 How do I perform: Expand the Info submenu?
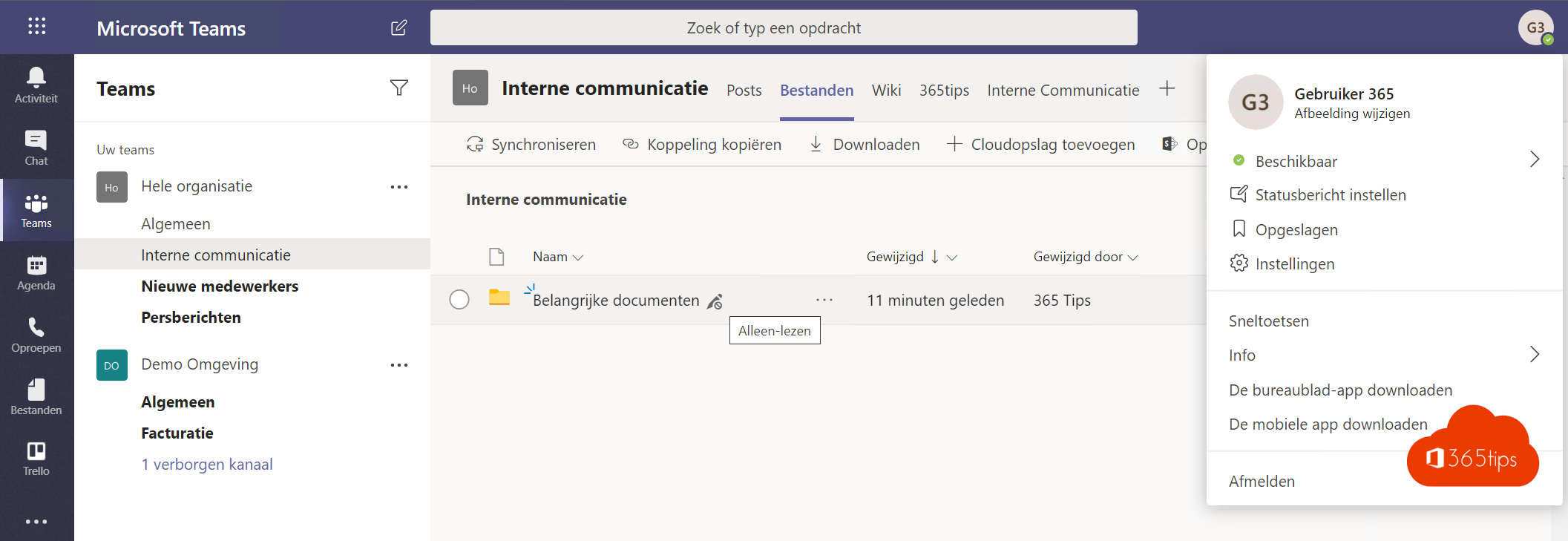pyautogui.click(x=1535, y=355)
